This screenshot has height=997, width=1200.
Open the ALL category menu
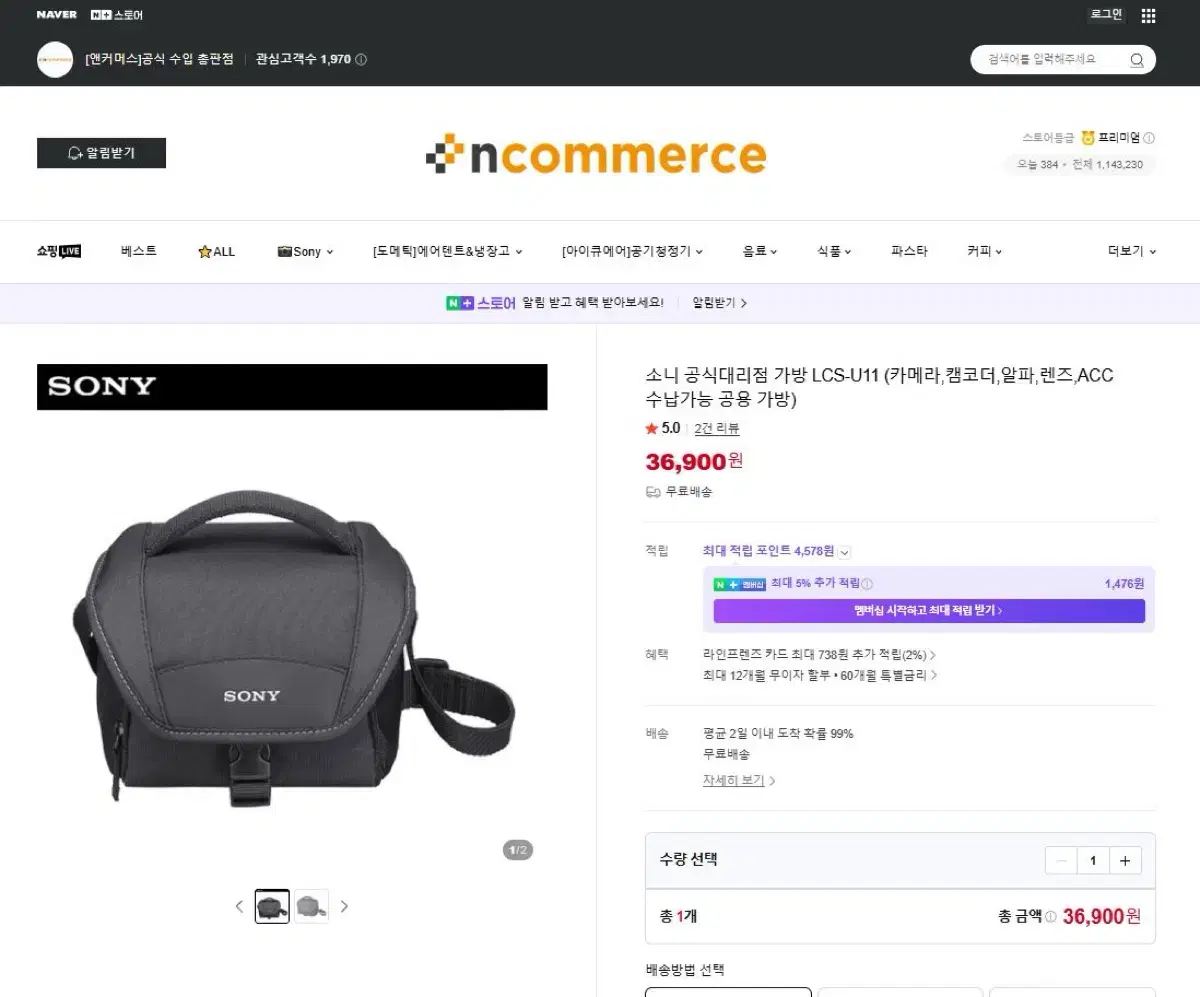click(216, 251)
